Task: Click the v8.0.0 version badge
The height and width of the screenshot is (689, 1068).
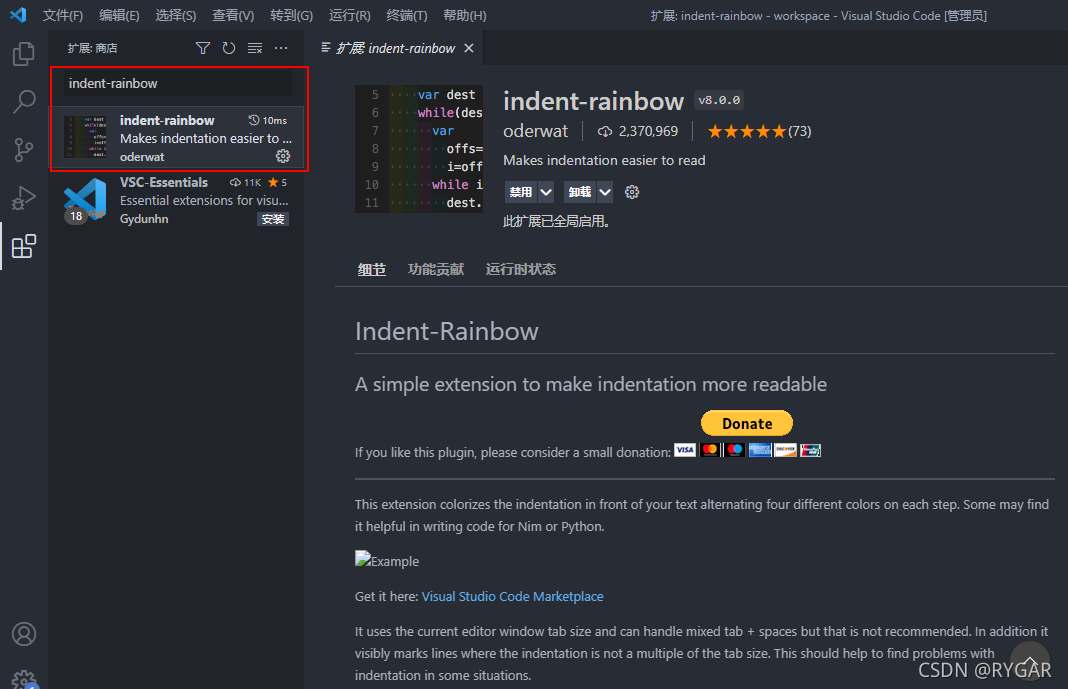Action: point(719,100)
